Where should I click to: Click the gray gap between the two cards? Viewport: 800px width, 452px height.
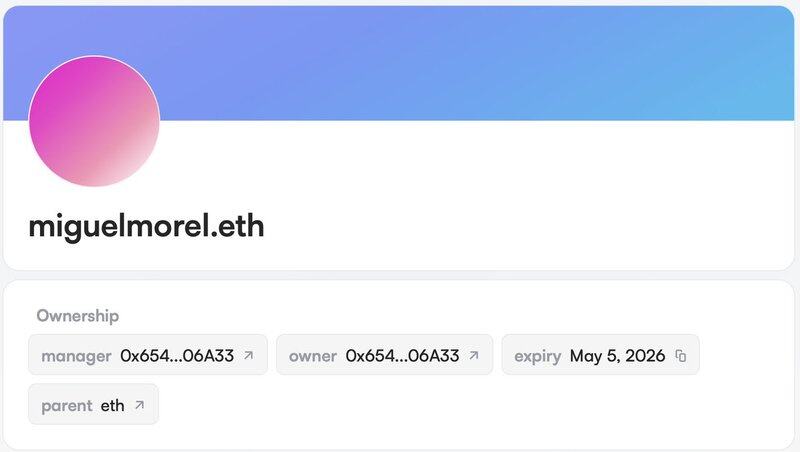(400, 275)
